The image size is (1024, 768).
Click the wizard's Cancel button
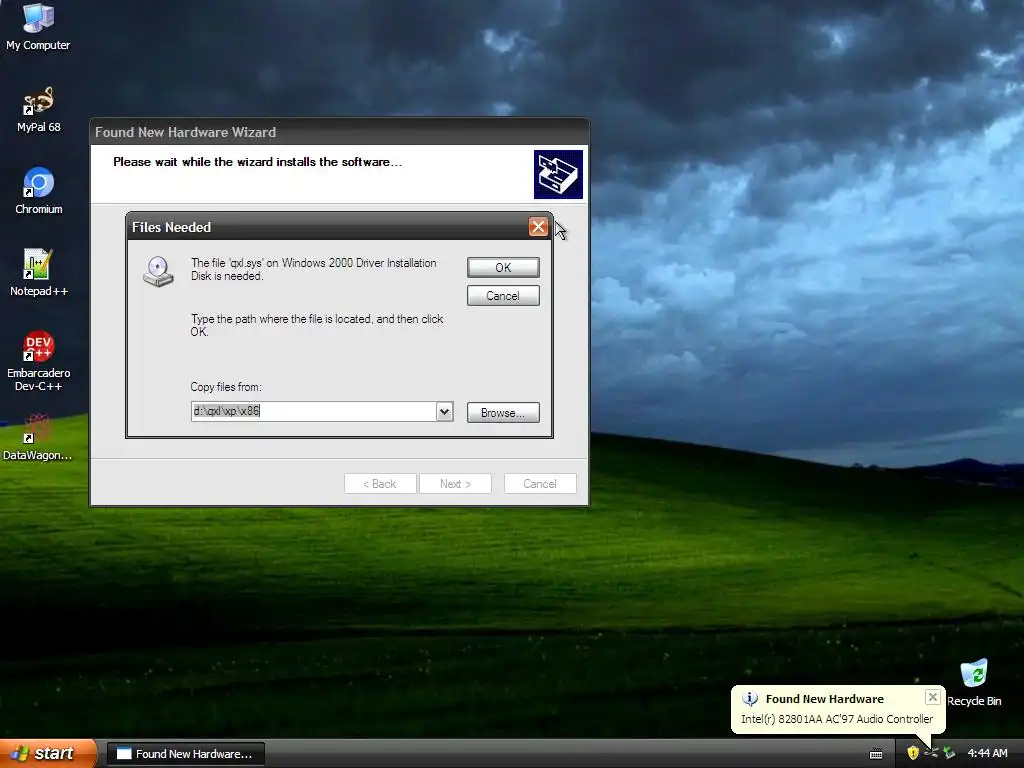pyautogui.click(x=540, y=484)
